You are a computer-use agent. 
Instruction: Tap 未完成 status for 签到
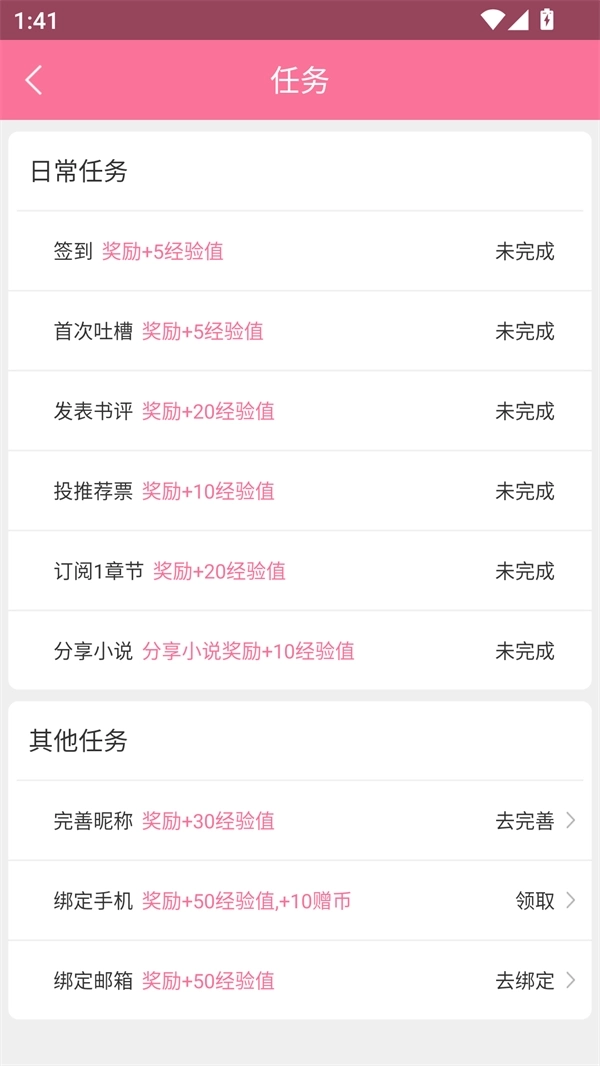coord(524,251)
